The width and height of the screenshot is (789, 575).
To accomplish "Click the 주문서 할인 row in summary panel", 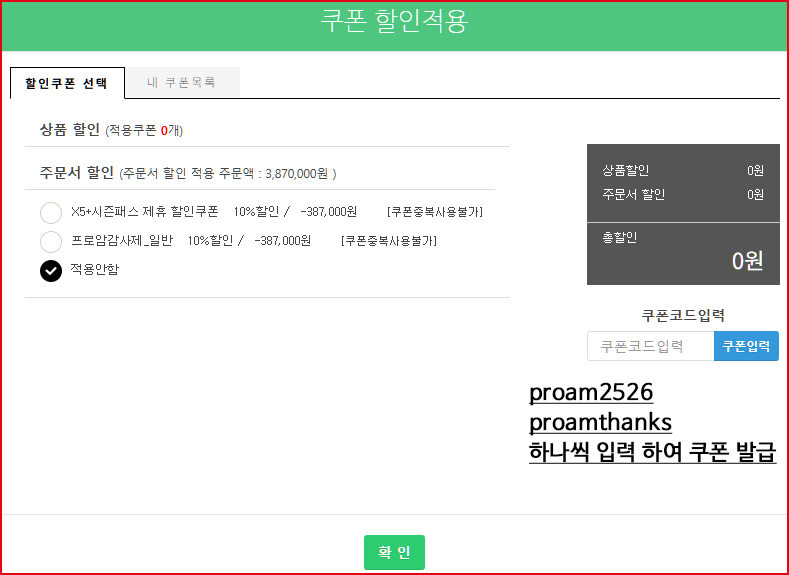I will click(683, 195).
